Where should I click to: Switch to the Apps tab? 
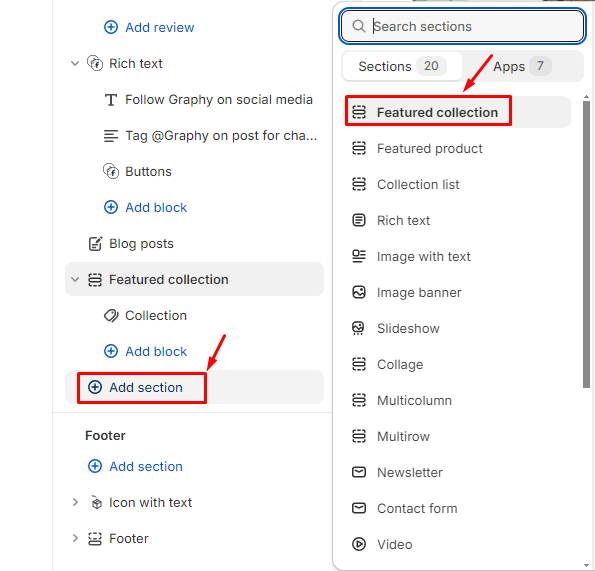point(522,66)
